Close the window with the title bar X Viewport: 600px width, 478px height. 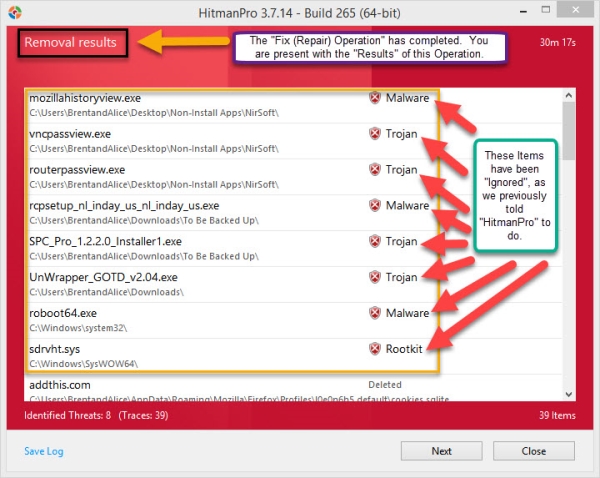(x=576, y=10)
